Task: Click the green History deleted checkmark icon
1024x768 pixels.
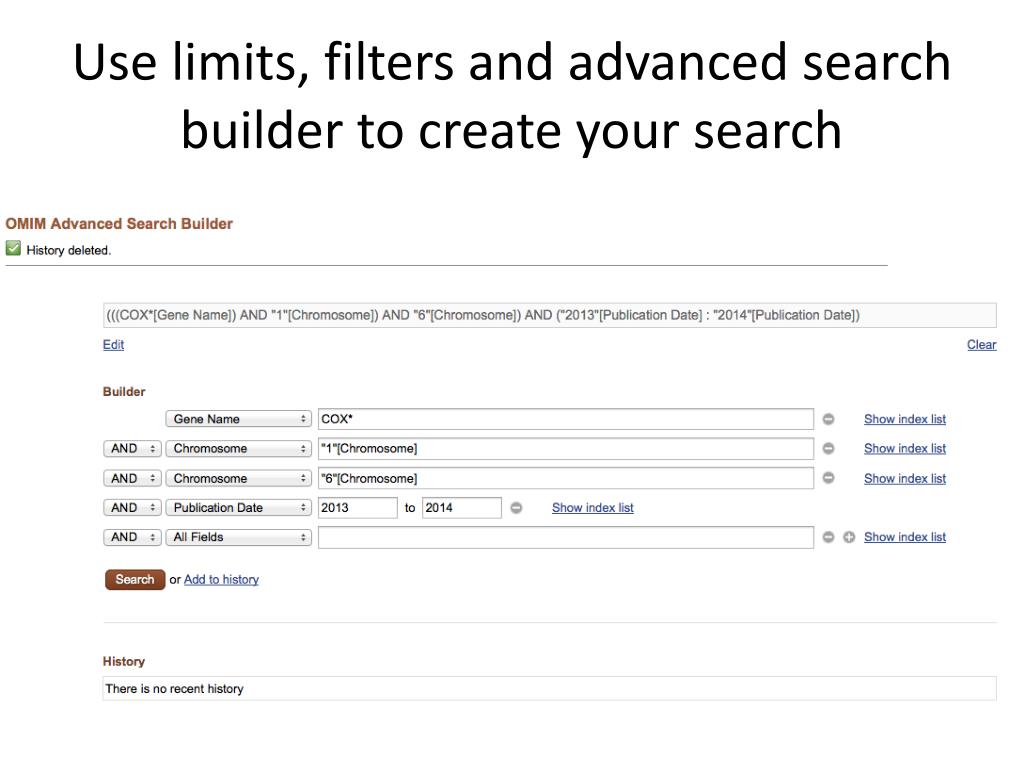Action: click(x=13, y=249)
